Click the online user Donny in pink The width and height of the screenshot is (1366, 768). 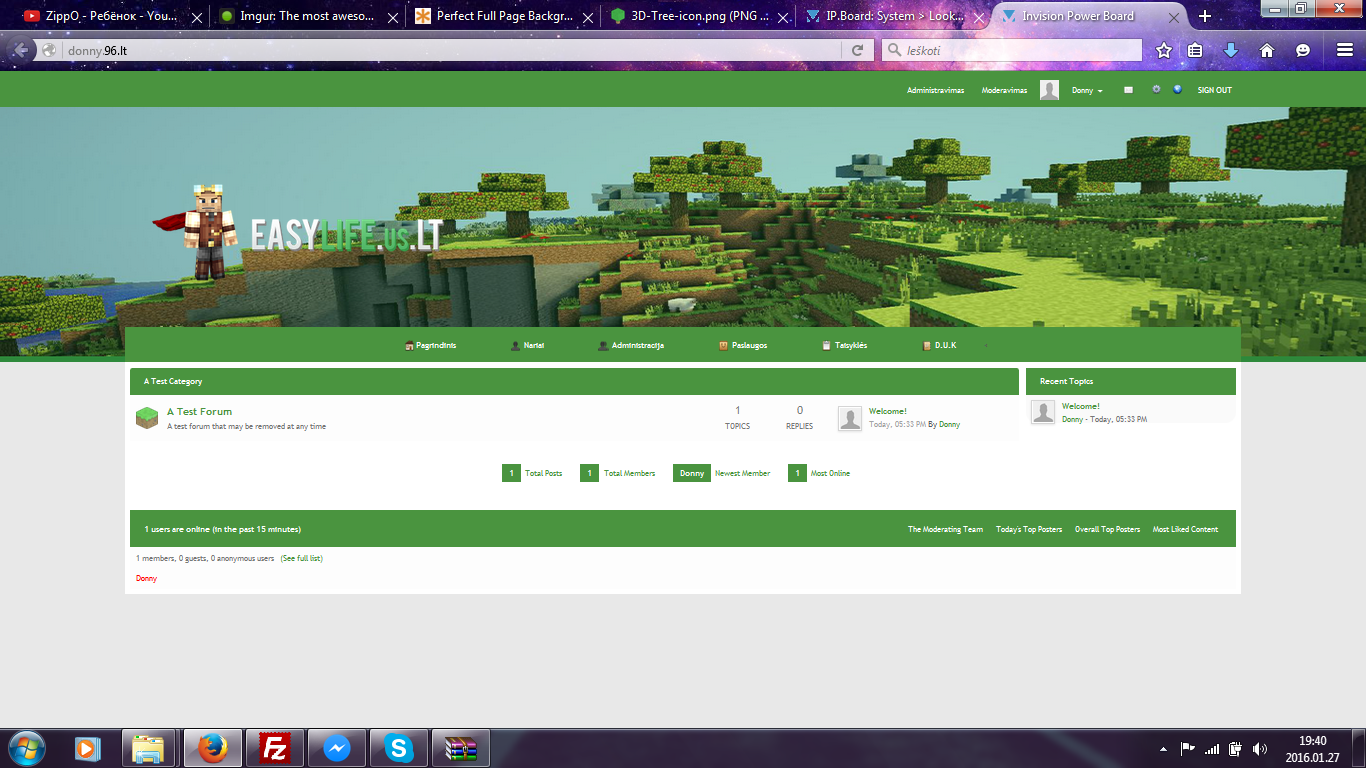coord(146,578)
